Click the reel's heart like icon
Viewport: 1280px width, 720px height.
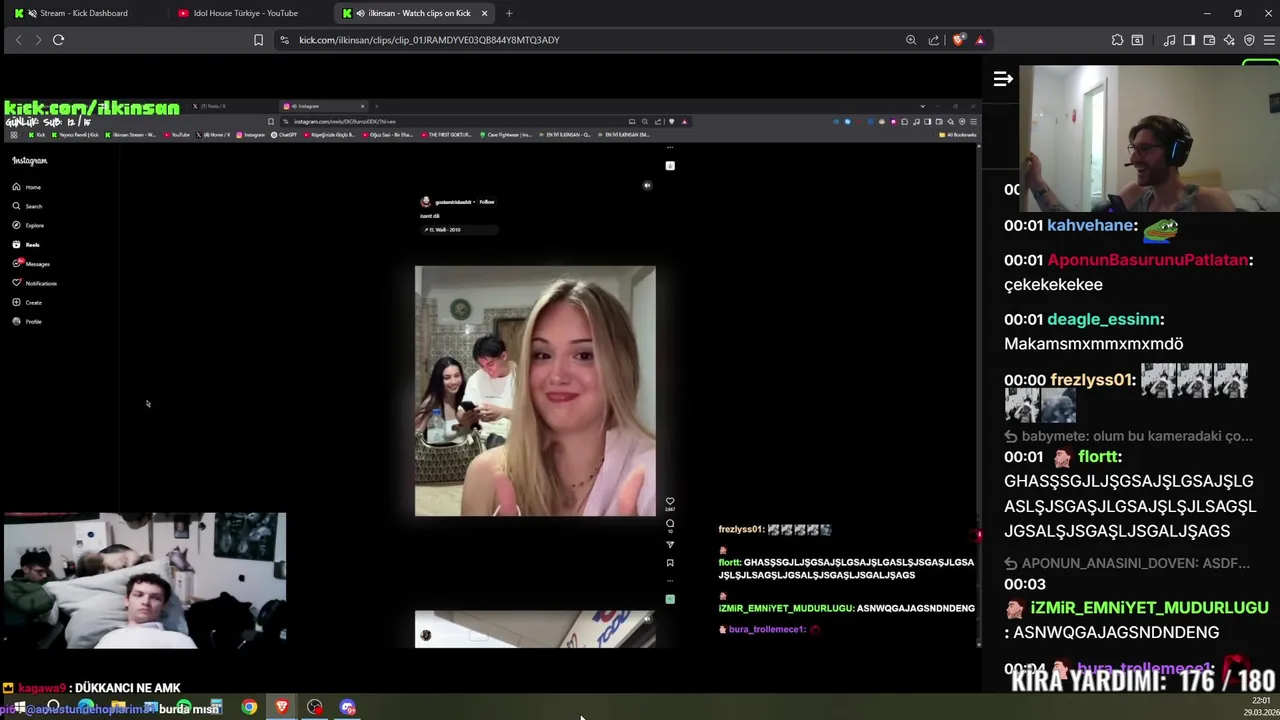click(x=670, y=502)
